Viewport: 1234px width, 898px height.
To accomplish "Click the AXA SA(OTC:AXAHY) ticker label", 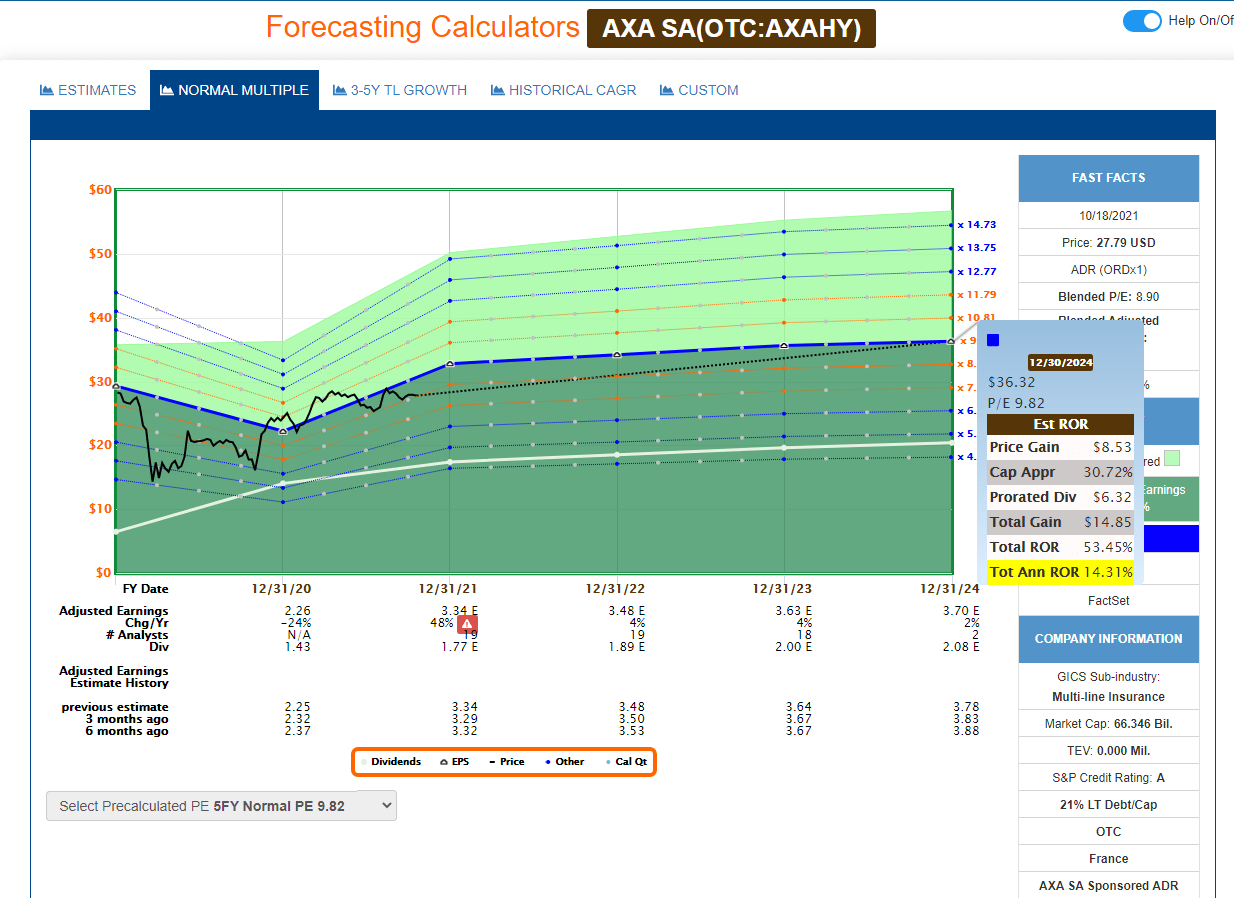I will (731, 29).
